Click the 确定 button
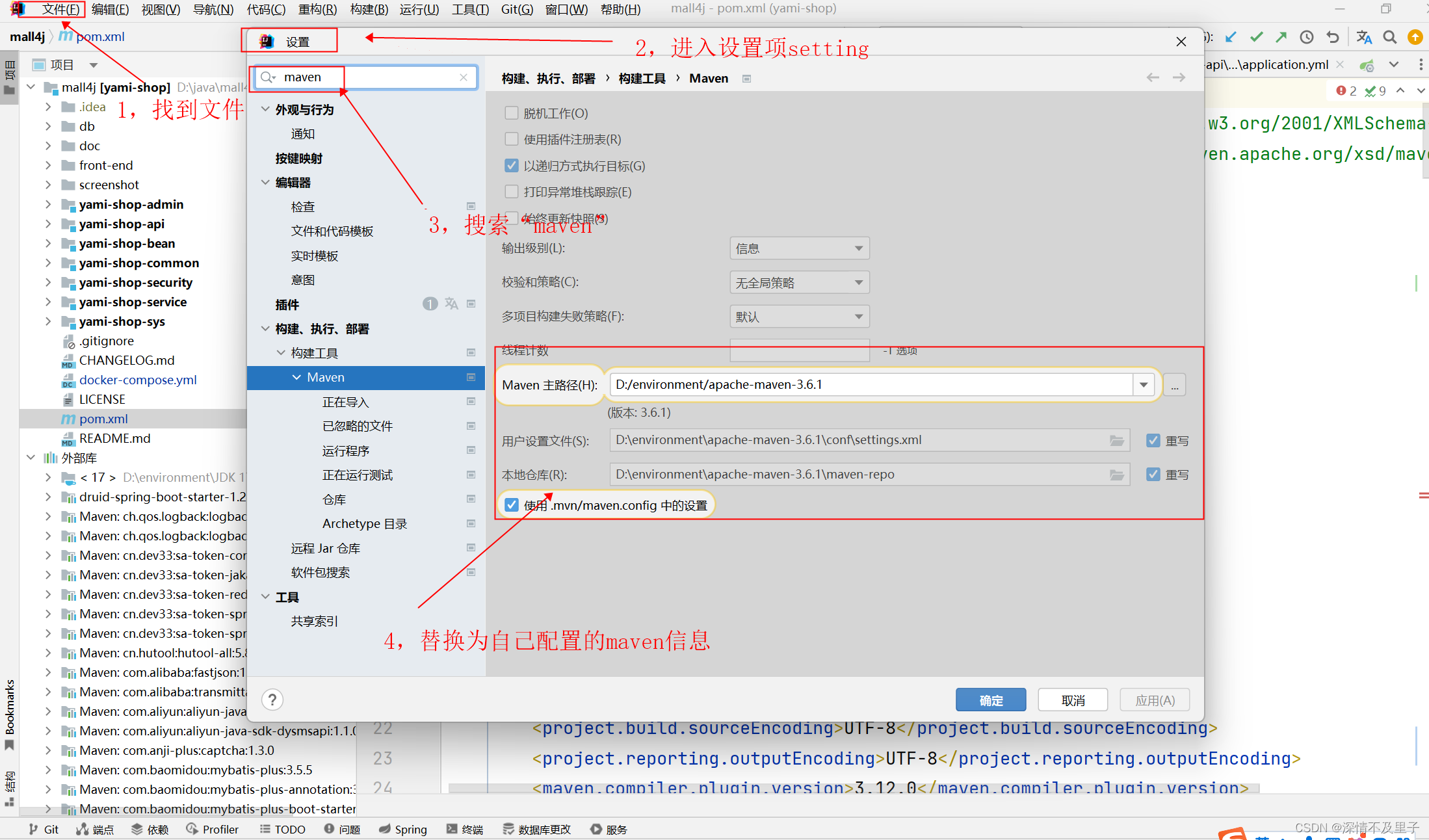Image resolution: width=1429 pixels, height=840 pixels. coord(990,700)
